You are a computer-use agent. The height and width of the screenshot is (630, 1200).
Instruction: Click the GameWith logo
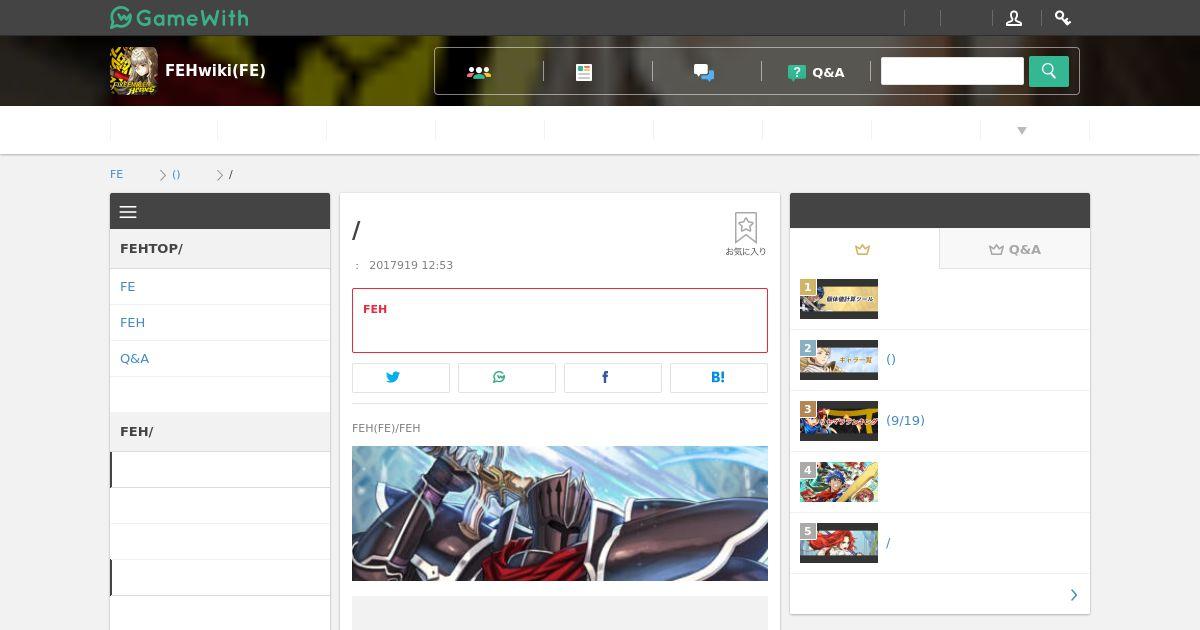pos(179,17)
